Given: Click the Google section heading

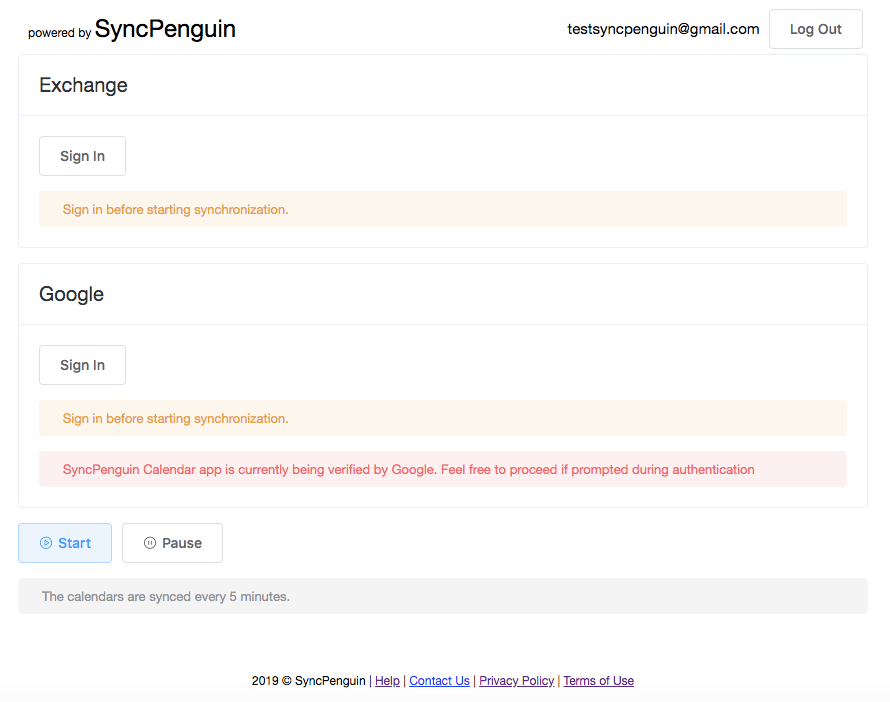Looking at the screenshot, I should pyautogui.click(x=72, y=294).
